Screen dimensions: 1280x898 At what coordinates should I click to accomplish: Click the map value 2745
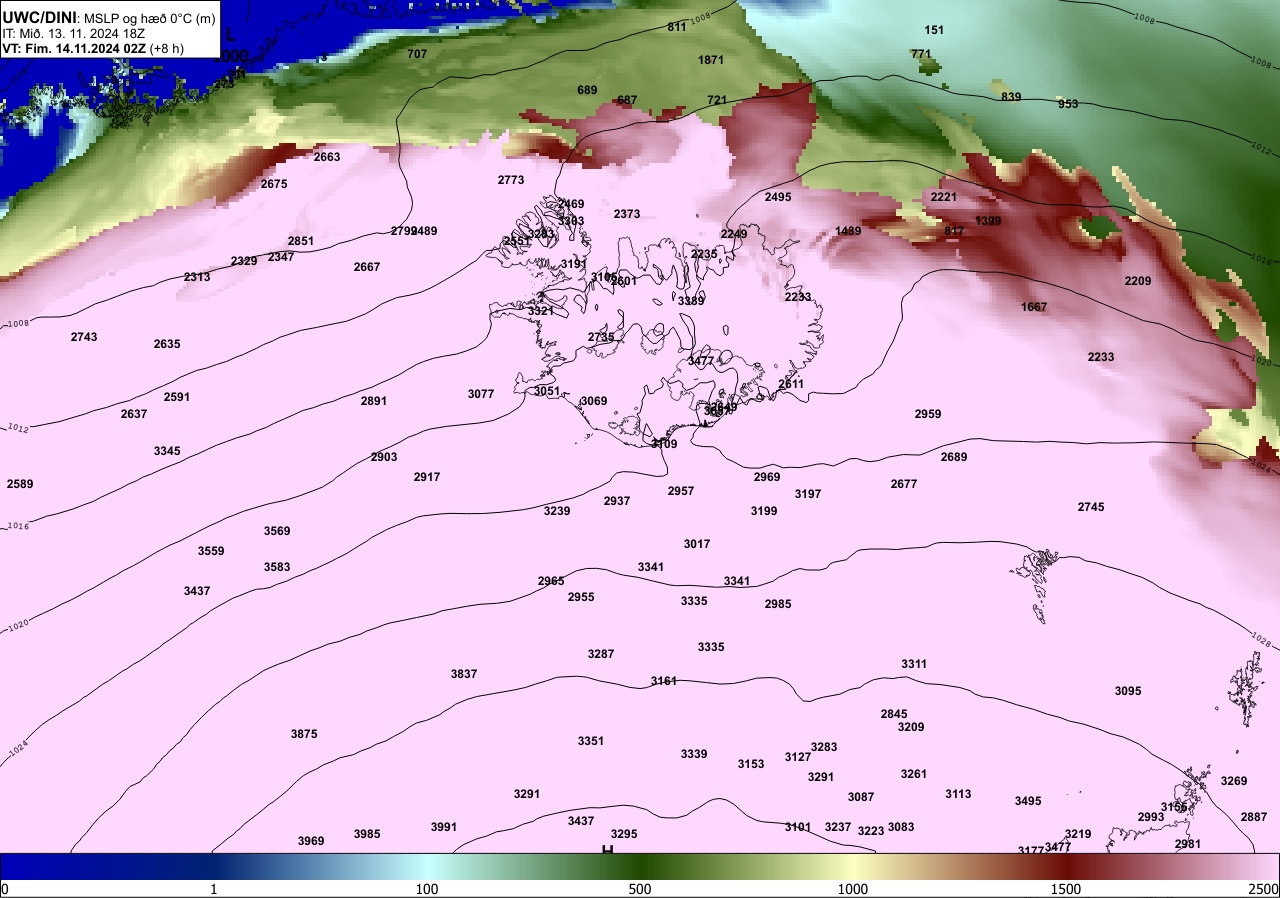coord(1091,507)
